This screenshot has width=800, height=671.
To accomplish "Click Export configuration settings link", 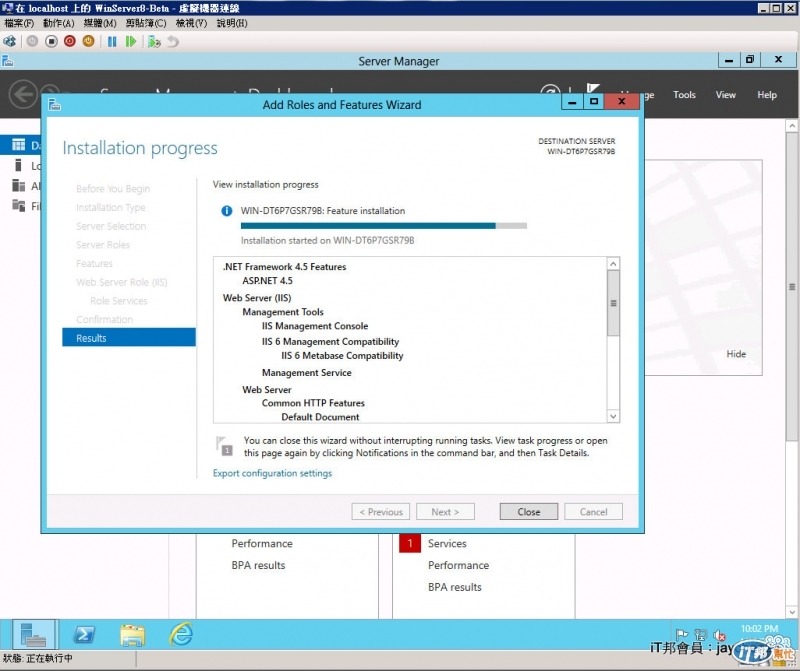I will coord(272,474).
